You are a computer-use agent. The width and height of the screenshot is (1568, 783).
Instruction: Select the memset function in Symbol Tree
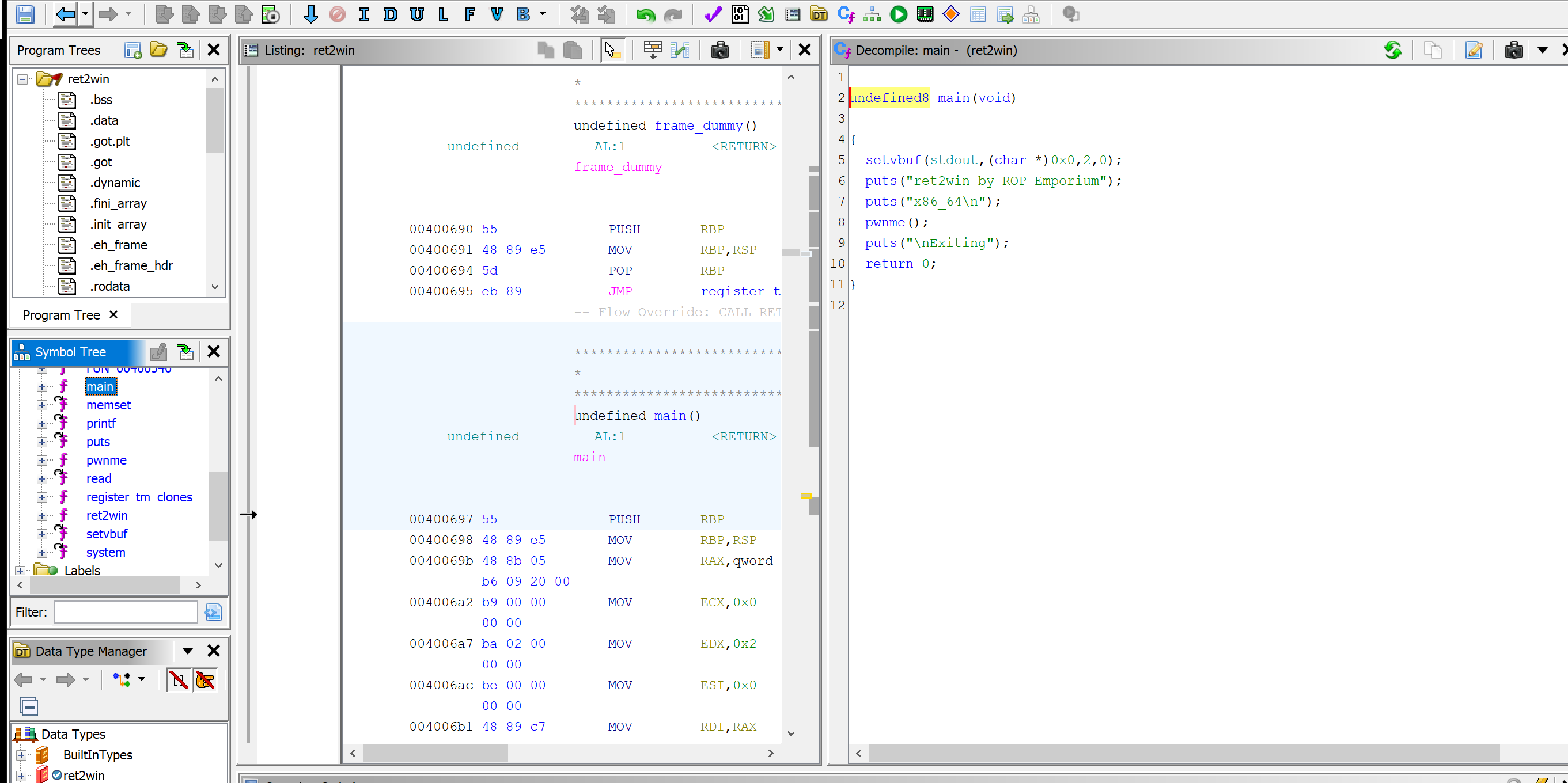pyautogui.click(x=108, y=405)
